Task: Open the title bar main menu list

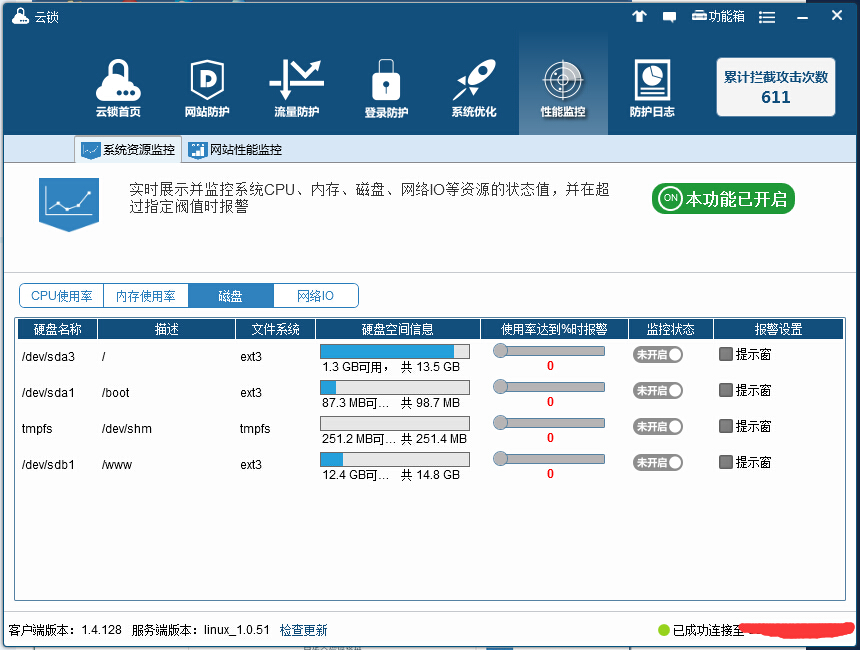Action: click(x=767, y=16)
